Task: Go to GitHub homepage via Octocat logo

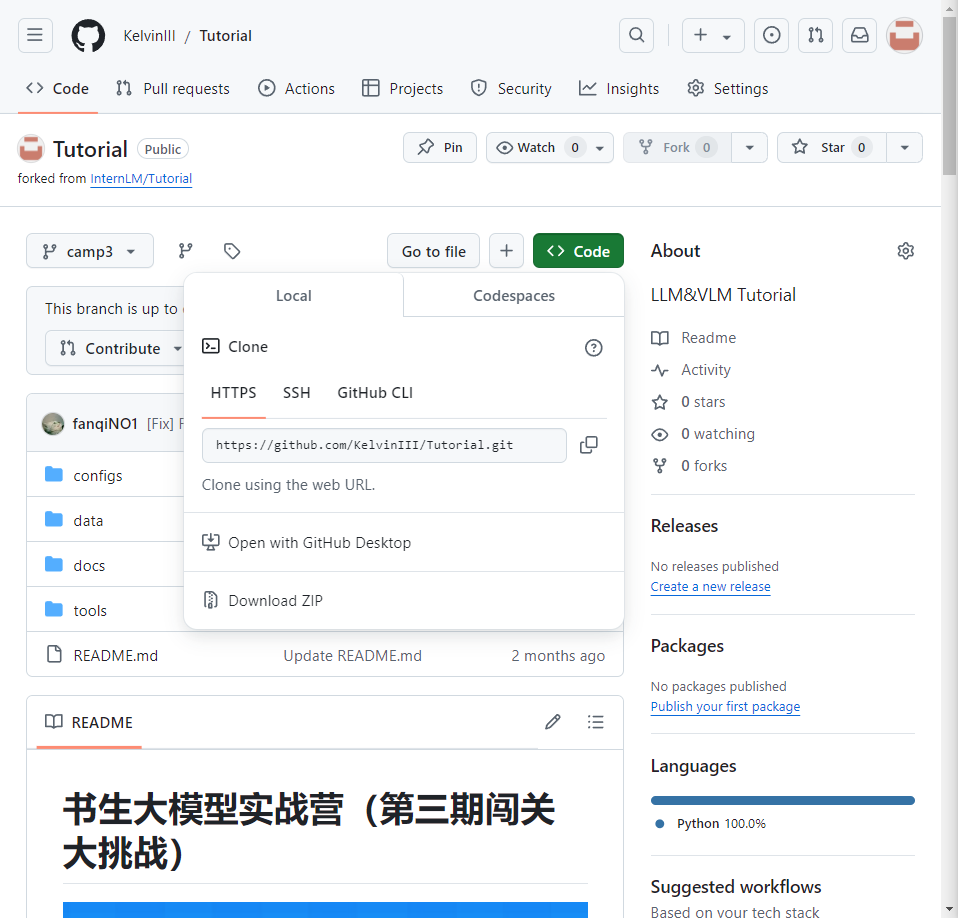Action: [x=88, y=35]
